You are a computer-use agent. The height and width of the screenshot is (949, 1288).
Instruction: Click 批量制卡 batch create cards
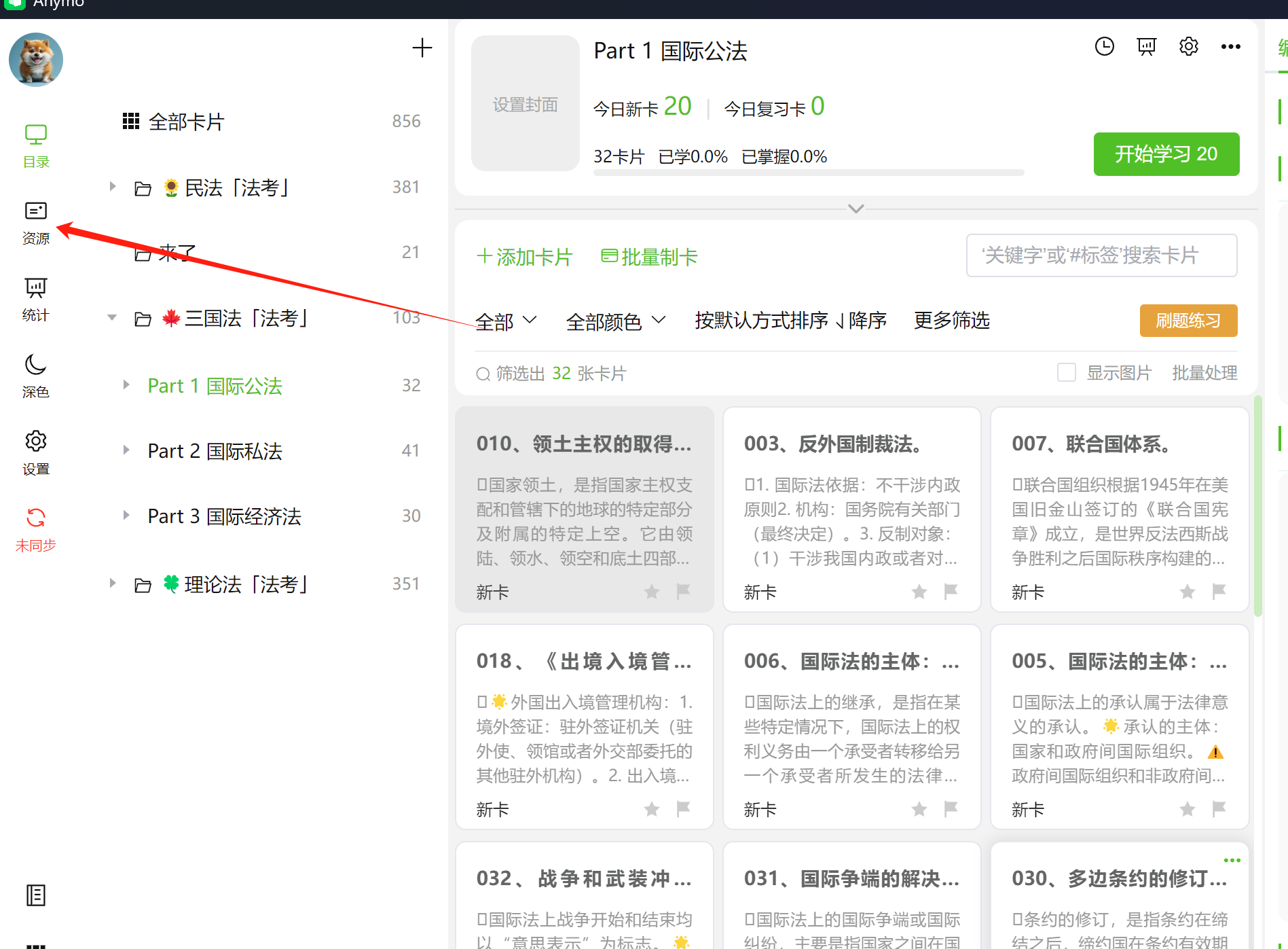pyautogui.click(x=649, y=257)
